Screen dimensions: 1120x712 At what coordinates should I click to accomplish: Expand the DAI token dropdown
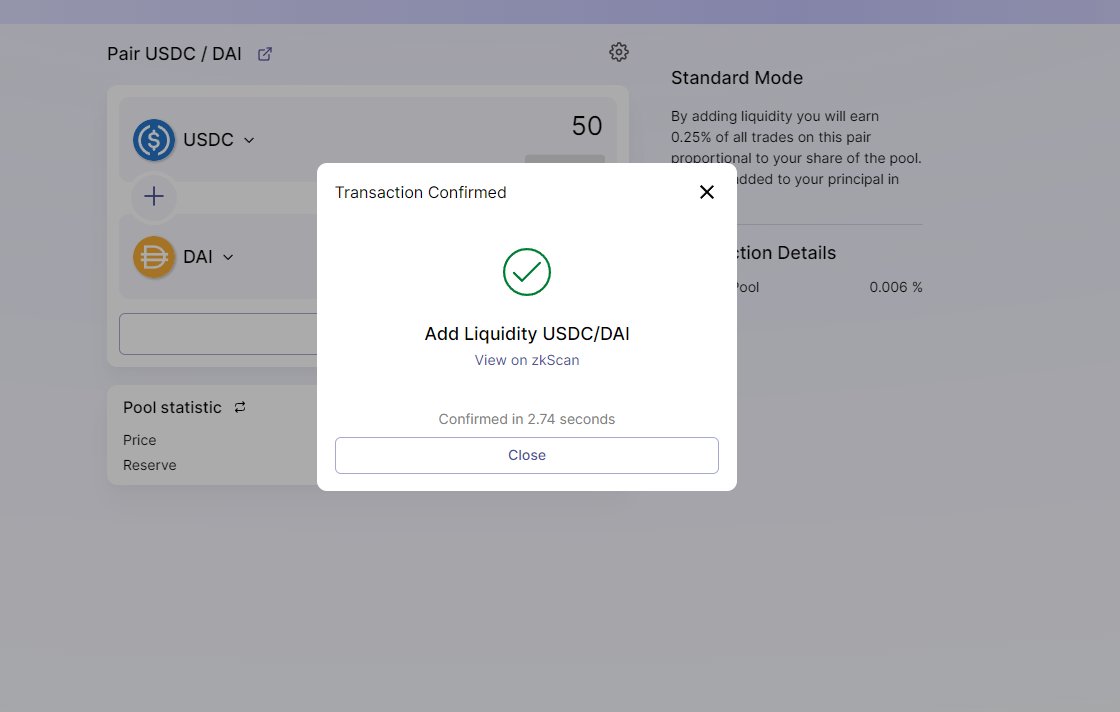[228, 257]
